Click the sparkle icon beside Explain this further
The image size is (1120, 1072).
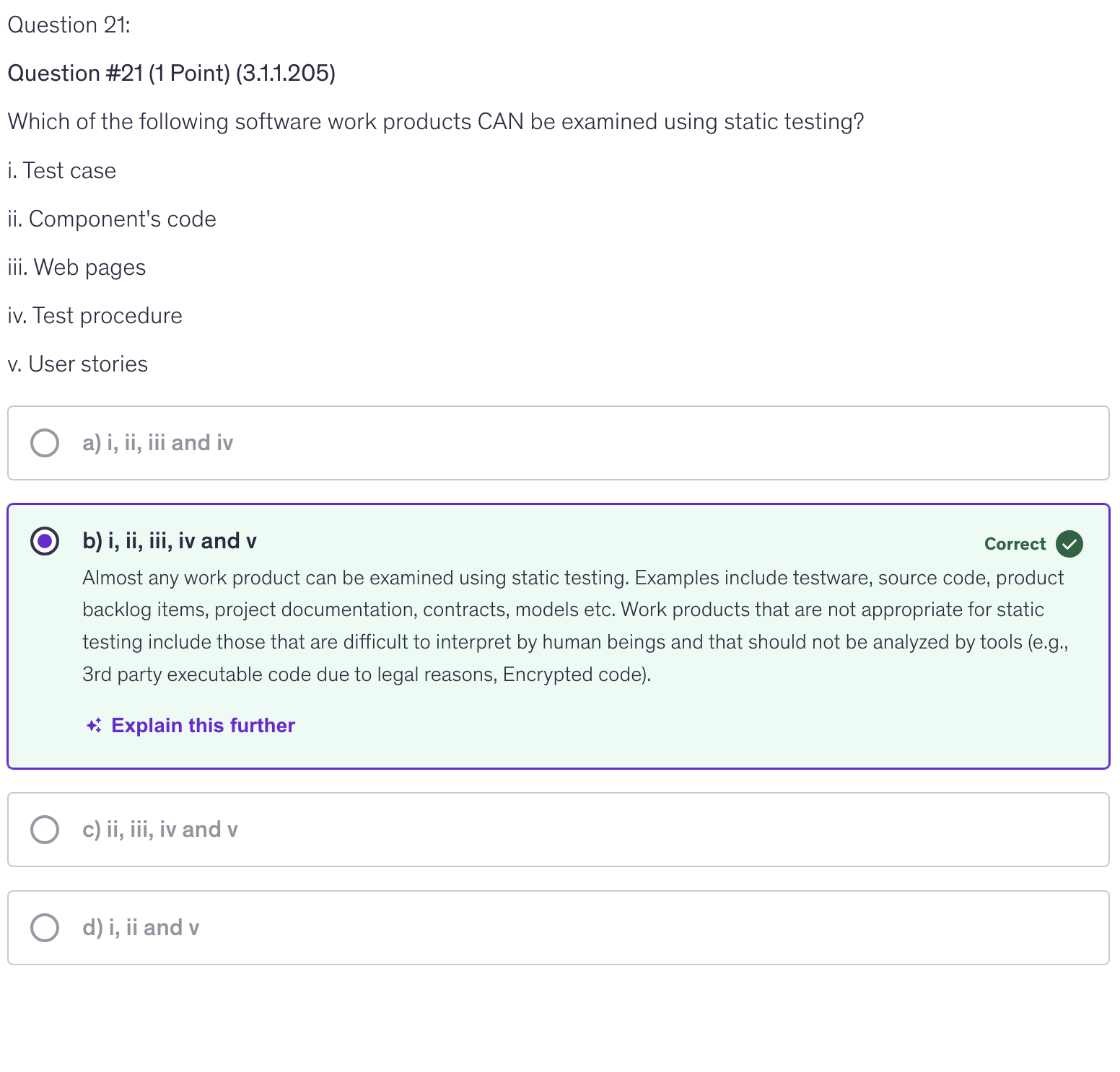[94, 726]
